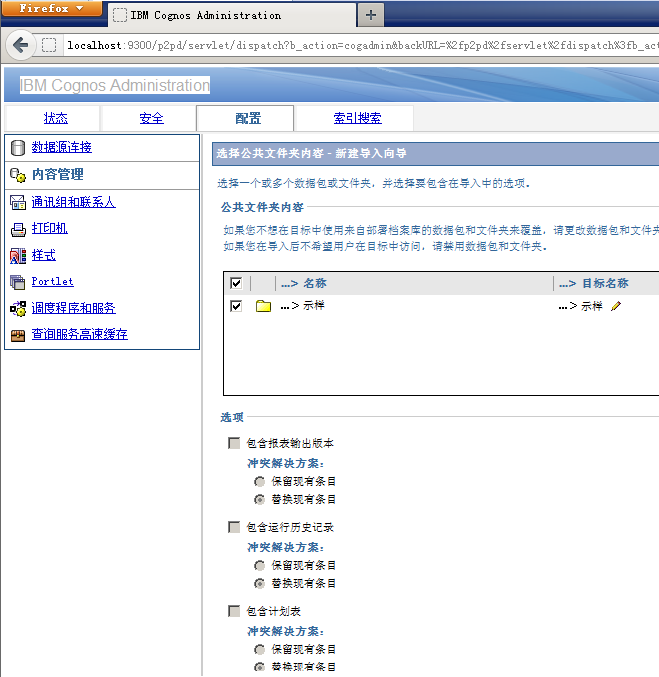Click the 通讯组和联系人 icon
The width and height of the screenshot is (659, 677).
[18, 202]
